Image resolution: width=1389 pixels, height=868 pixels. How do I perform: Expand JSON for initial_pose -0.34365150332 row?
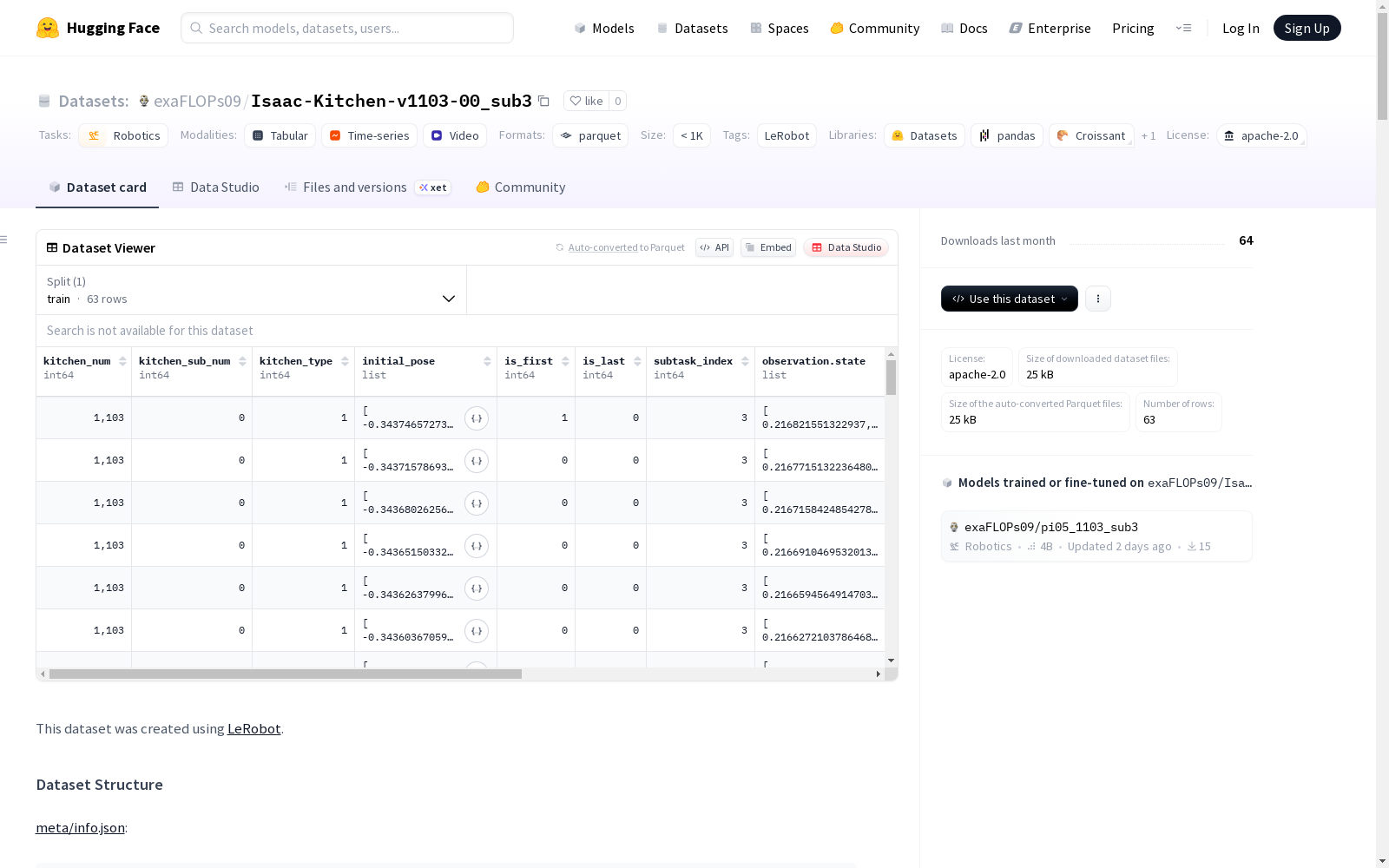tap(477, 546)
